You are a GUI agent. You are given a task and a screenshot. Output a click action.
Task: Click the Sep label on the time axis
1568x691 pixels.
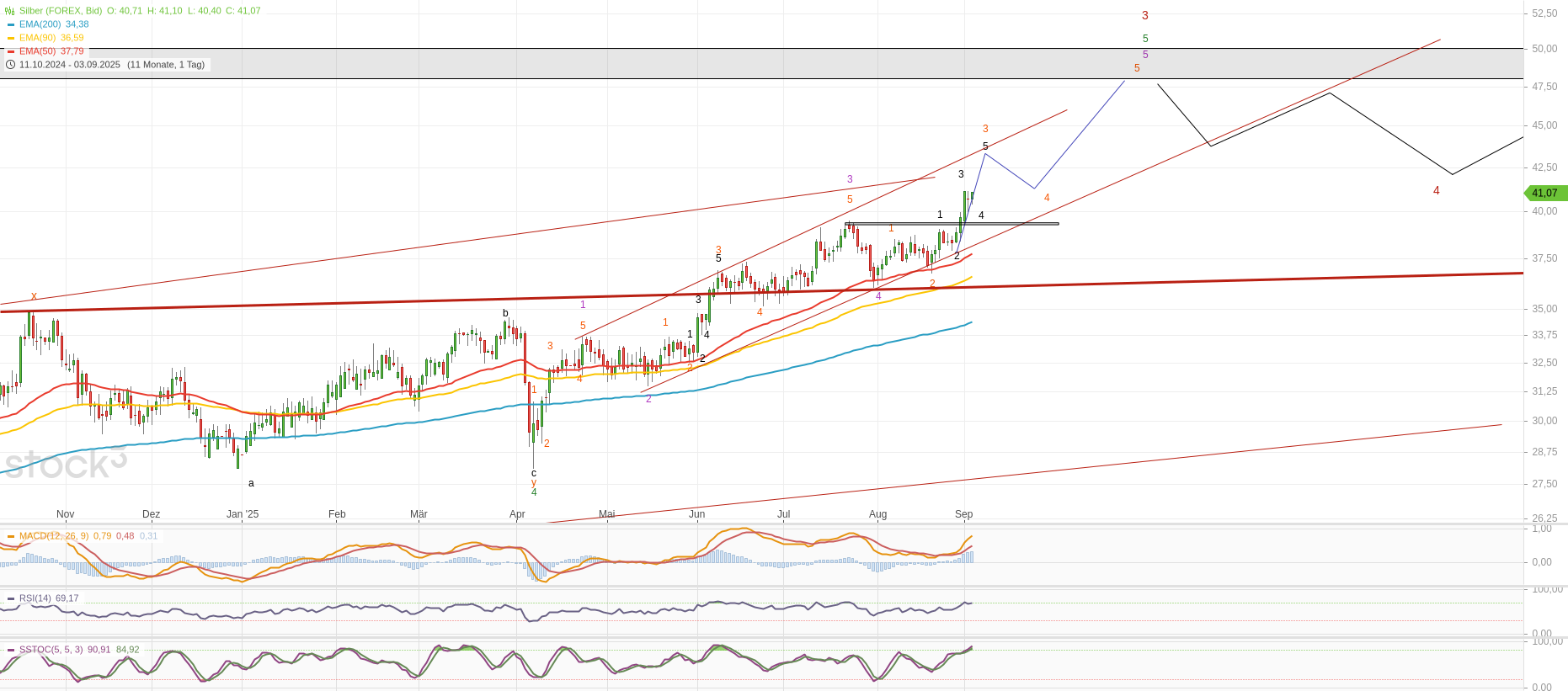(x=963, y=514)
